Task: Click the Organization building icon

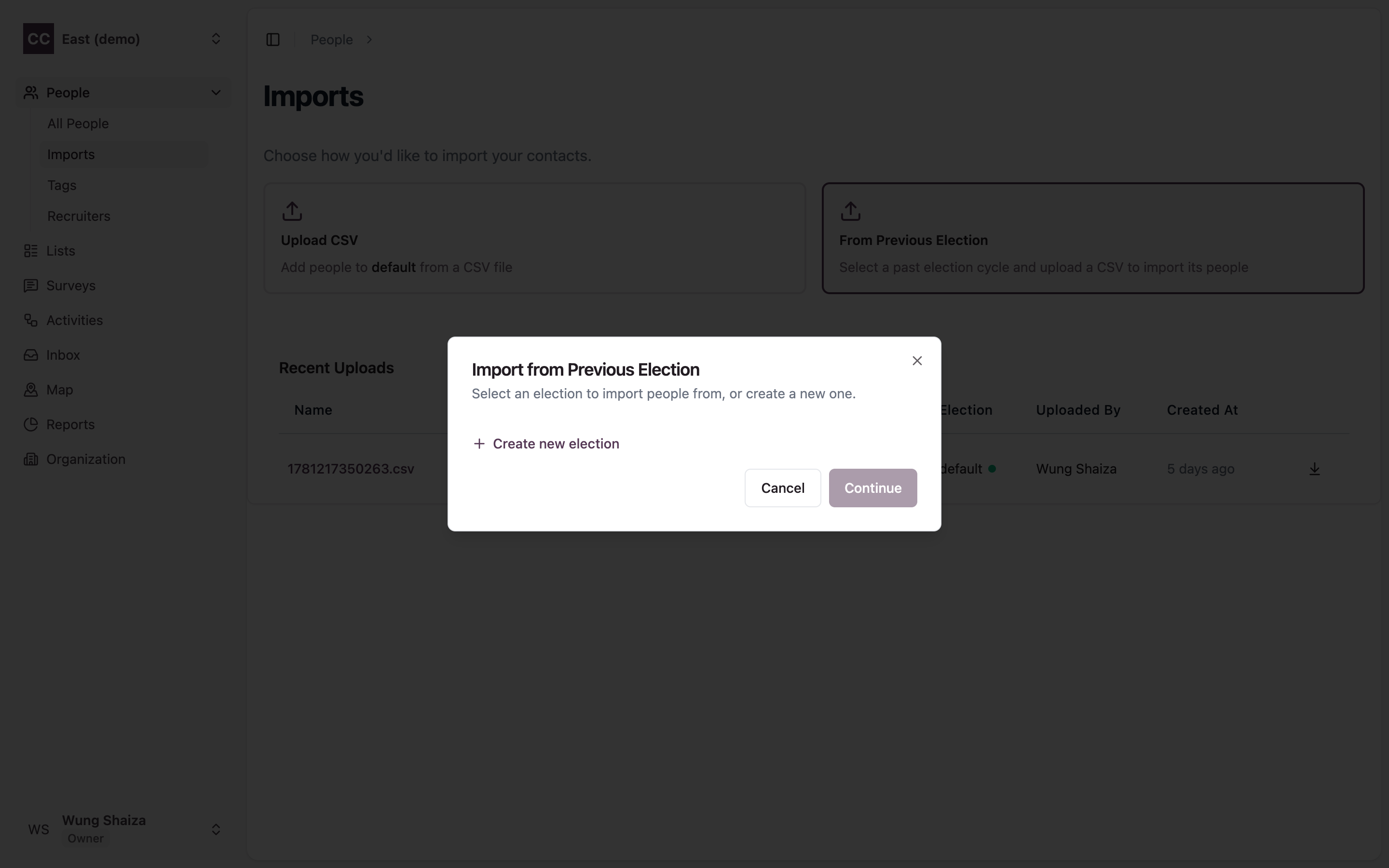Action: pos(31,459)
